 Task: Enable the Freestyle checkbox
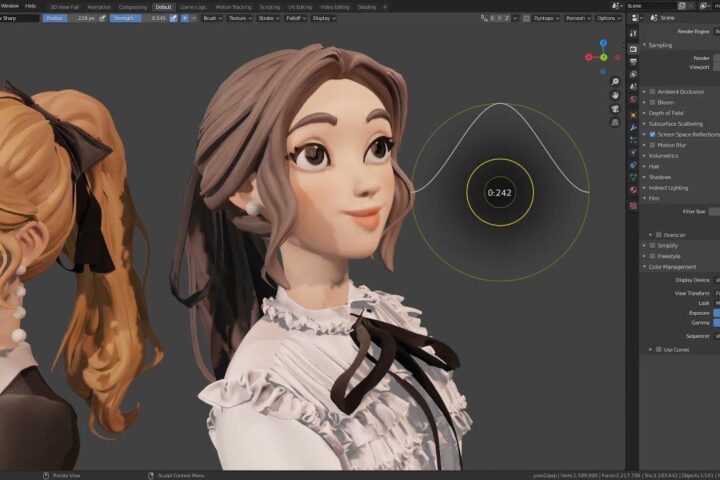tap(652, 256)
